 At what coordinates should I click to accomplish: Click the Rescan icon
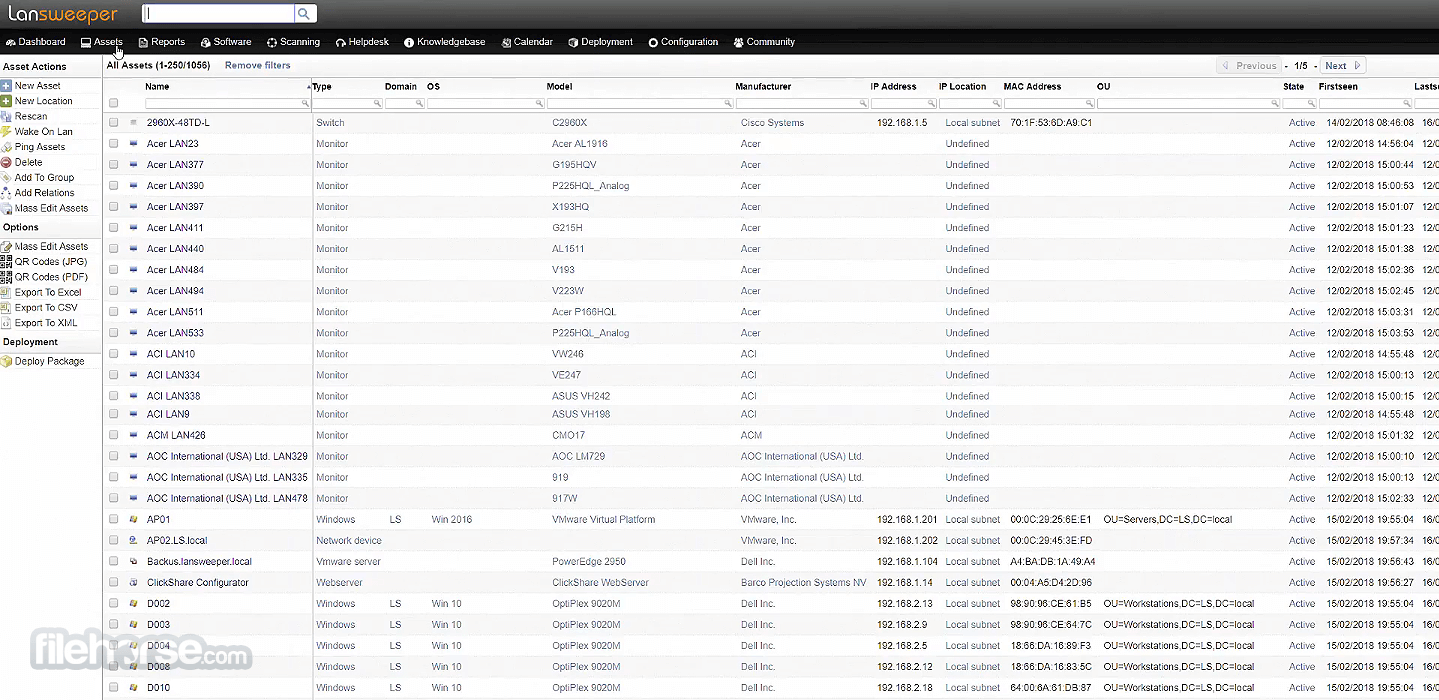6,116
